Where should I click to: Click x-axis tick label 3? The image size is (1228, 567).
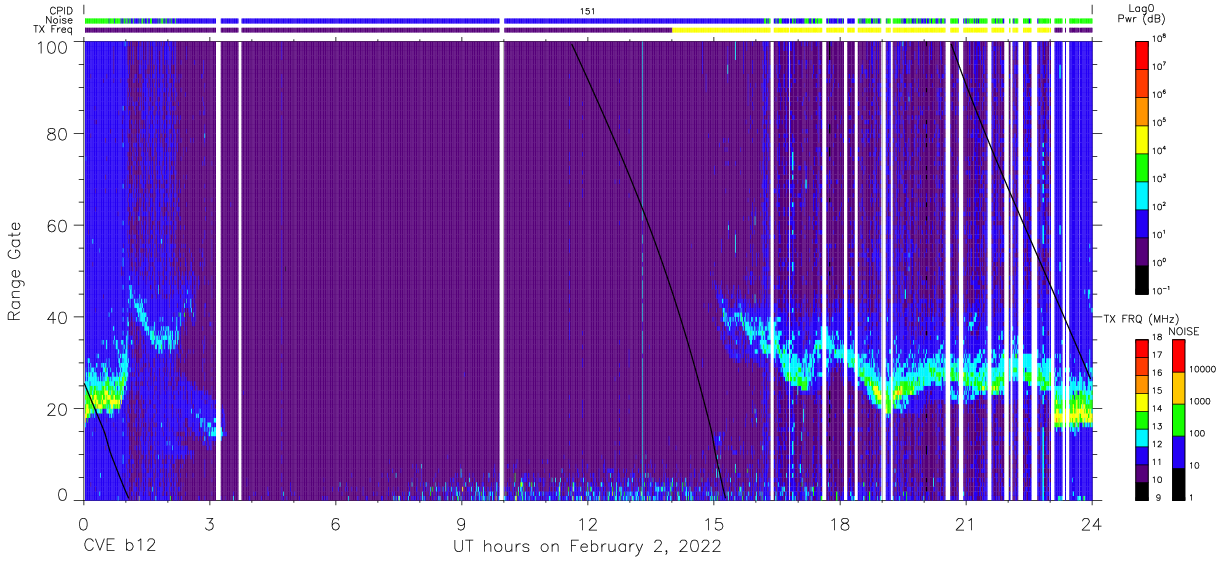click(210, 523)
